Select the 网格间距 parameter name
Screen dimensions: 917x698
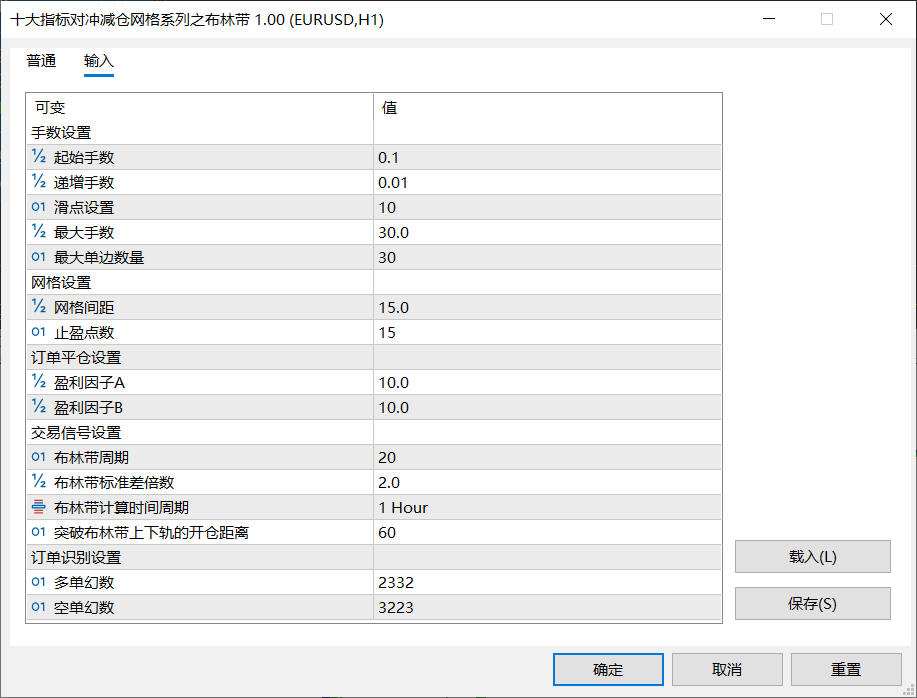click(x=84, y=307)
